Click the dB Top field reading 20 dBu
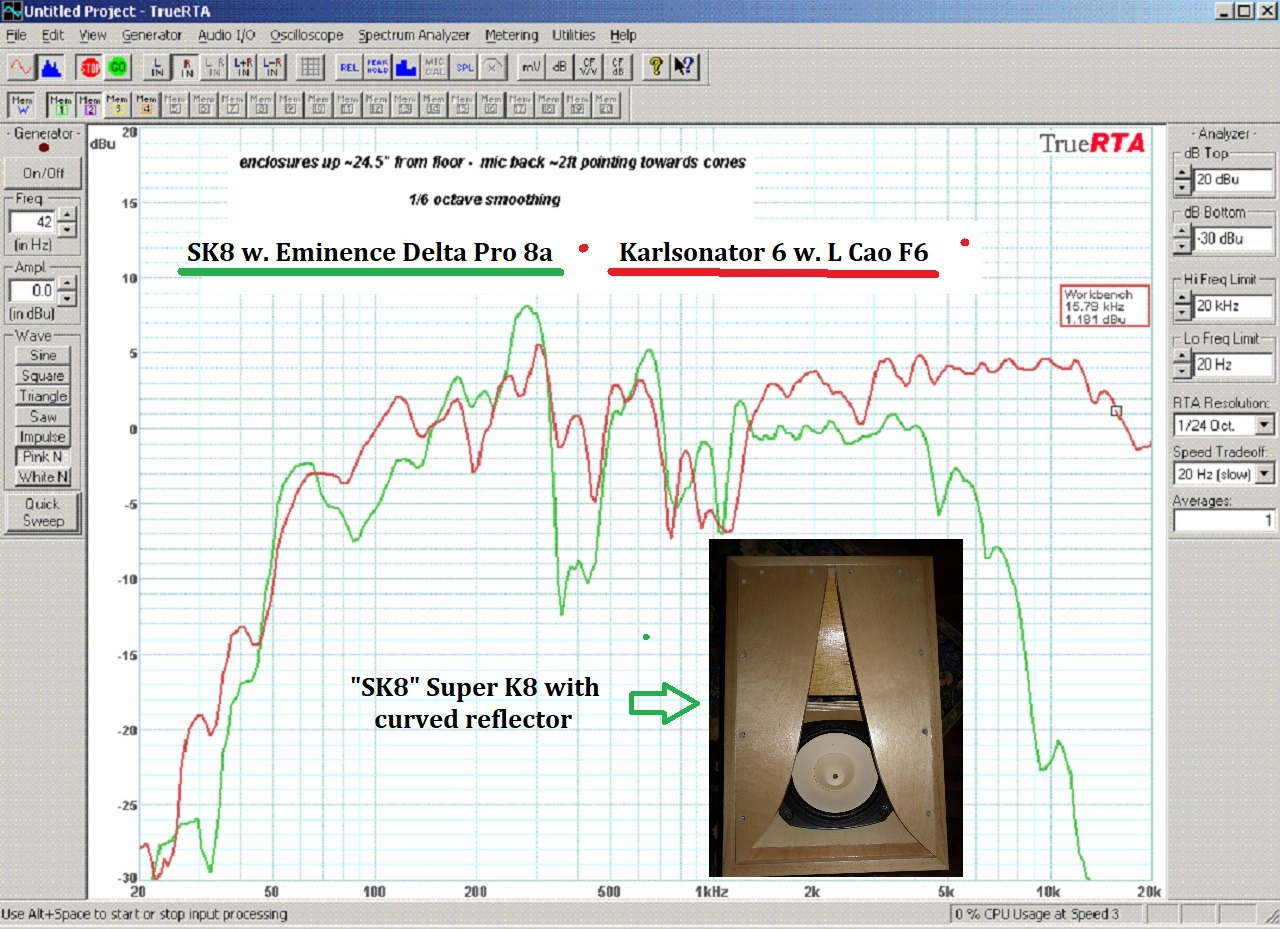 (1233, 181)
